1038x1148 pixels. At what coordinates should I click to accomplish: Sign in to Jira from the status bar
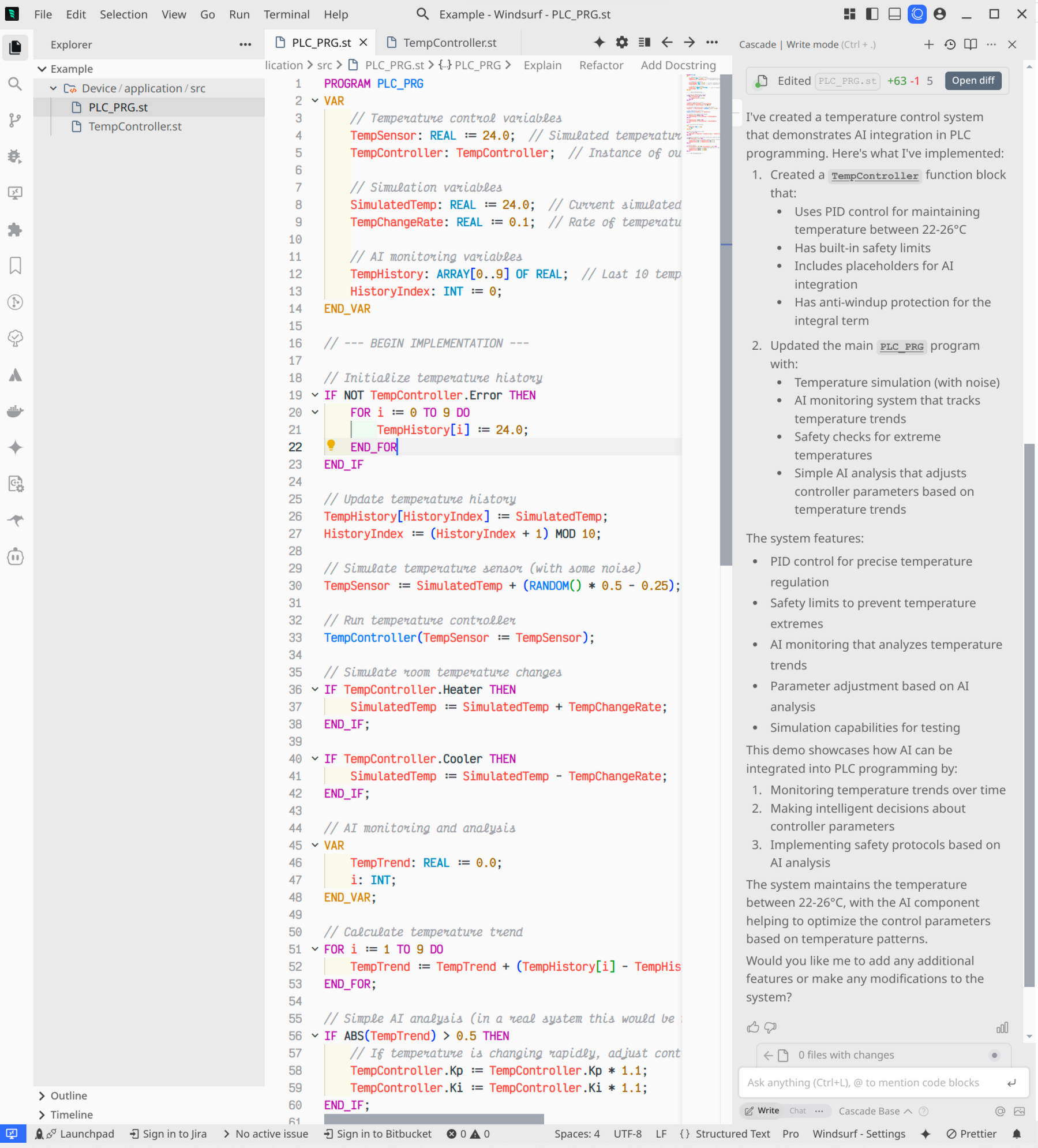(168, 1133)
